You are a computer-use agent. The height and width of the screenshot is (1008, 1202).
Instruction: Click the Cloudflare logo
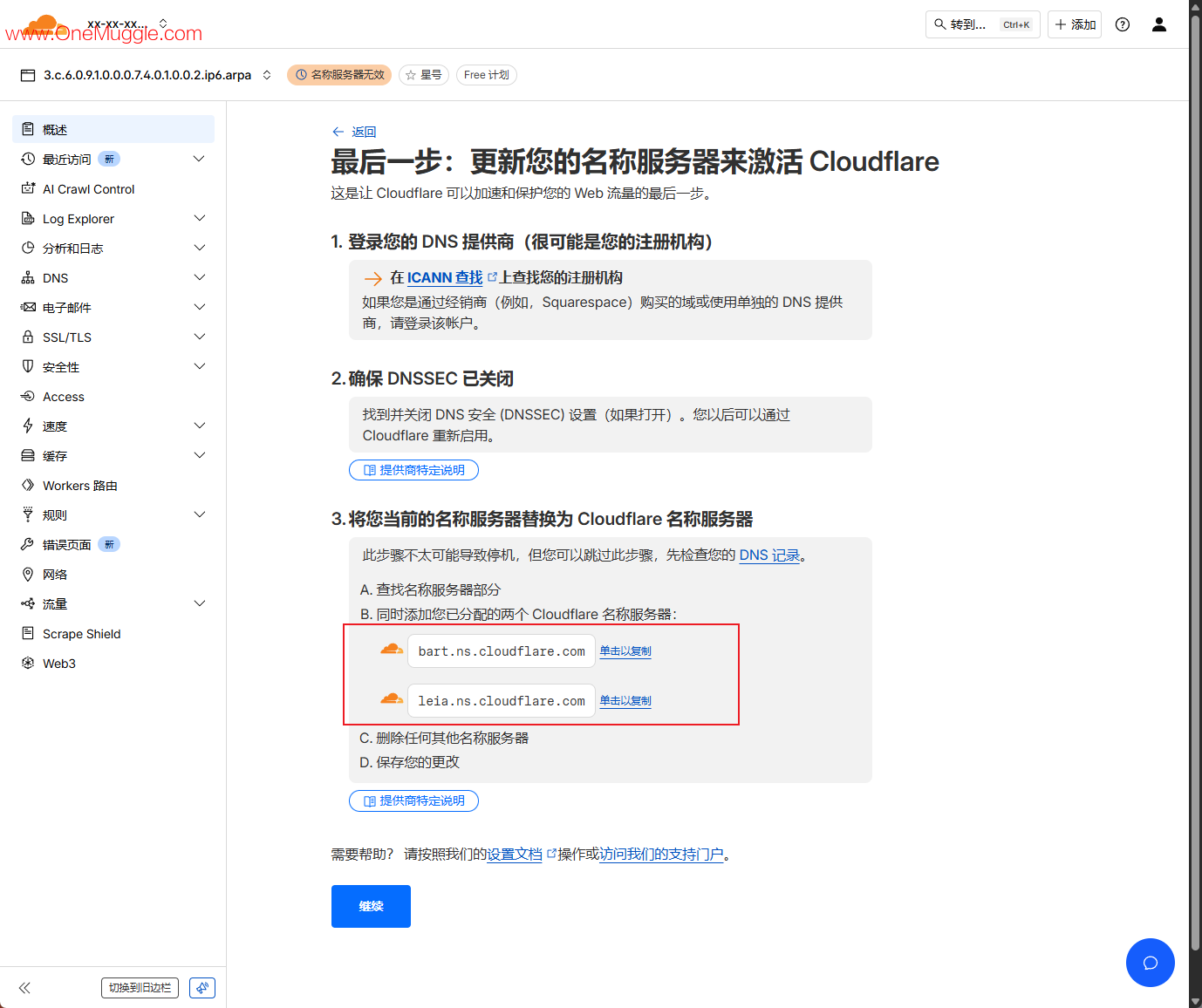click(44, 26)
